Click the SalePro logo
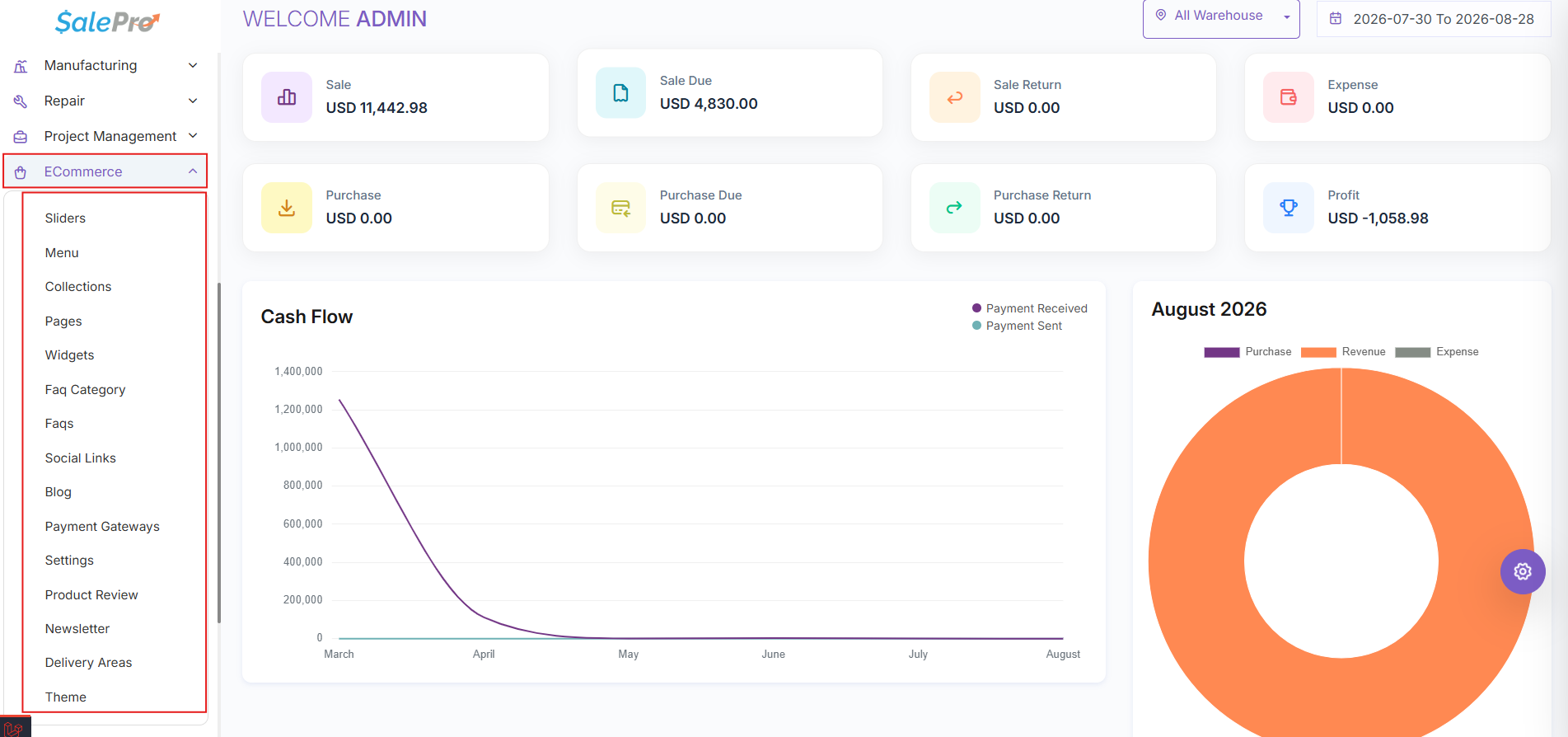The image size is (1568, 737). click(108, 21)
